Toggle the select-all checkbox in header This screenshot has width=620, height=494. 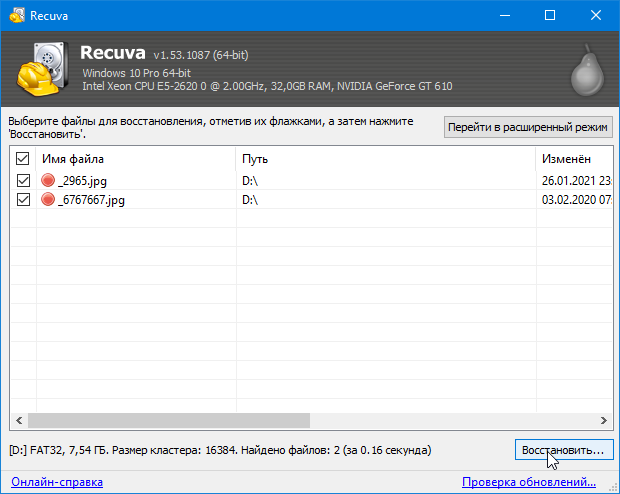[23, 159]
